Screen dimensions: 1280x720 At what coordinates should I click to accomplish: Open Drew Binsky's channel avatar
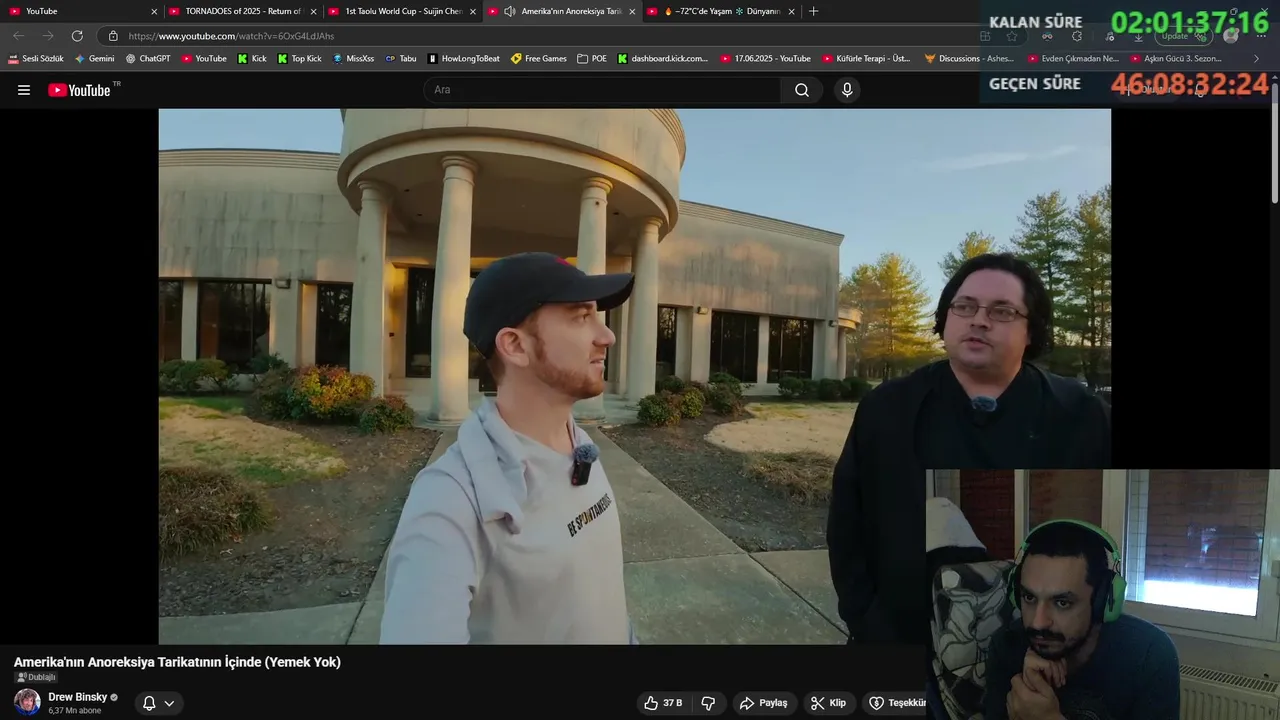tap(27, 702)
